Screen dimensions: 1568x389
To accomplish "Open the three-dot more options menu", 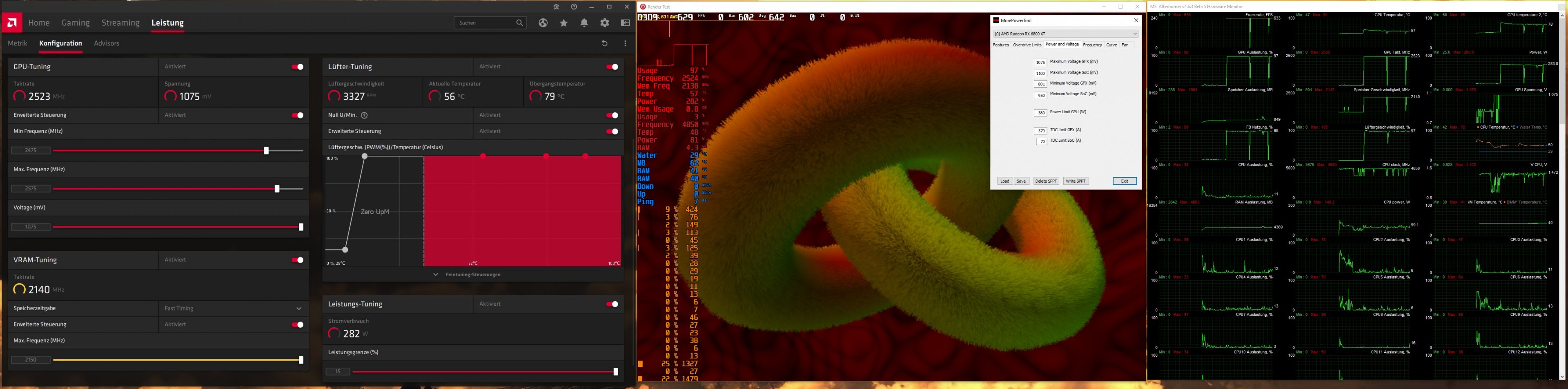I will [625, 43].
